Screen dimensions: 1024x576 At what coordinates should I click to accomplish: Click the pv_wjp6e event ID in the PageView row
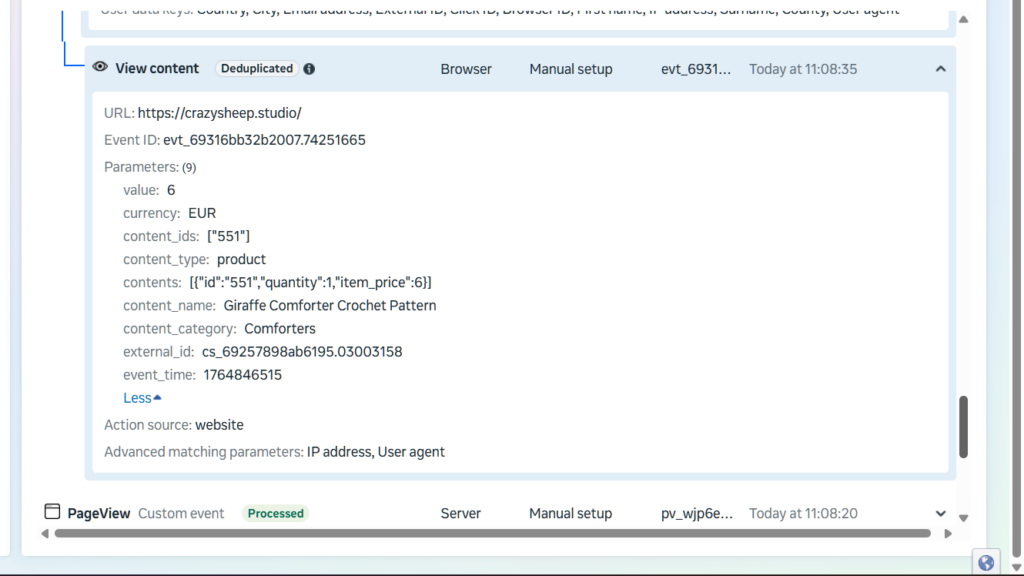[697, 513]
